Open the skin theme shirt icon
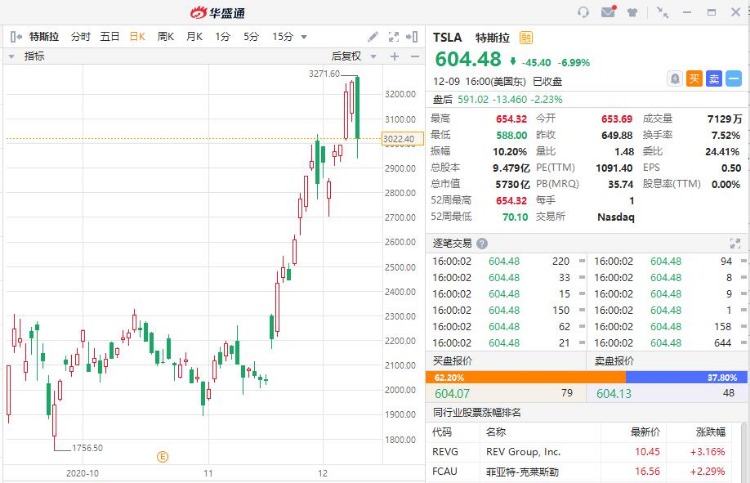 [x=632, y=12]
